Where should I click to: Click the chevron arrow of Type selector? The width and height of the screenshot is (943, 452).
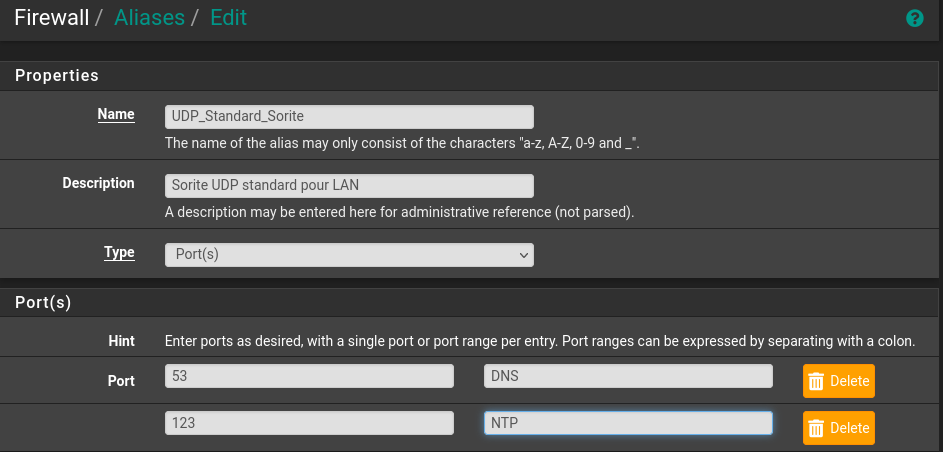[x=523, y=255]
